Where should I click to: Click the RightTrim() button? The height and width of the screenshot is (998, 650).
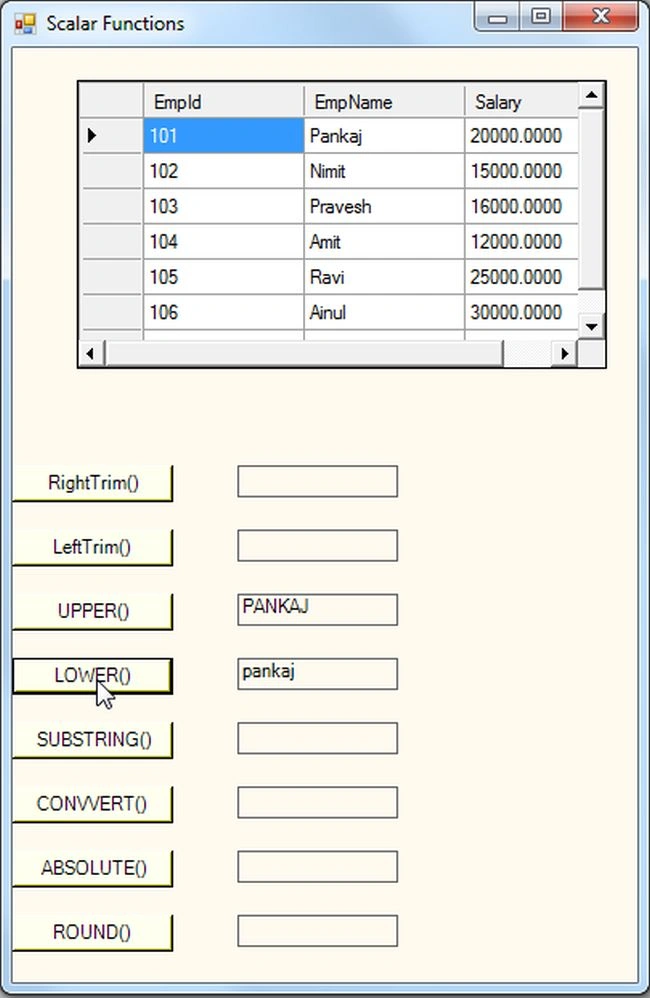pyautogui.click(x=92, y=483)
